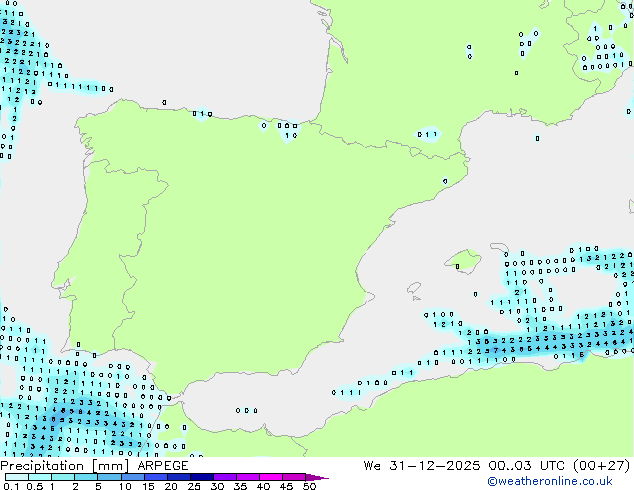Select legend swatch between 15 and 20
Image resolution: width=634 pixels, height=490 pixels.
point(156,477)
